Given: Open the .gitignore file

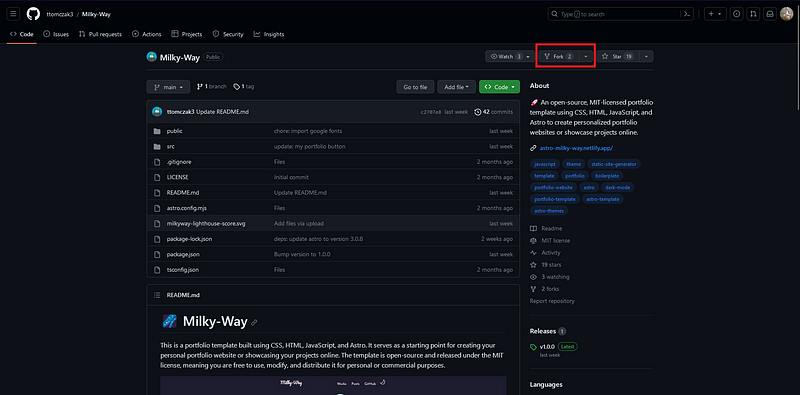Looking at the screenshot, I should tap(179, 162).
